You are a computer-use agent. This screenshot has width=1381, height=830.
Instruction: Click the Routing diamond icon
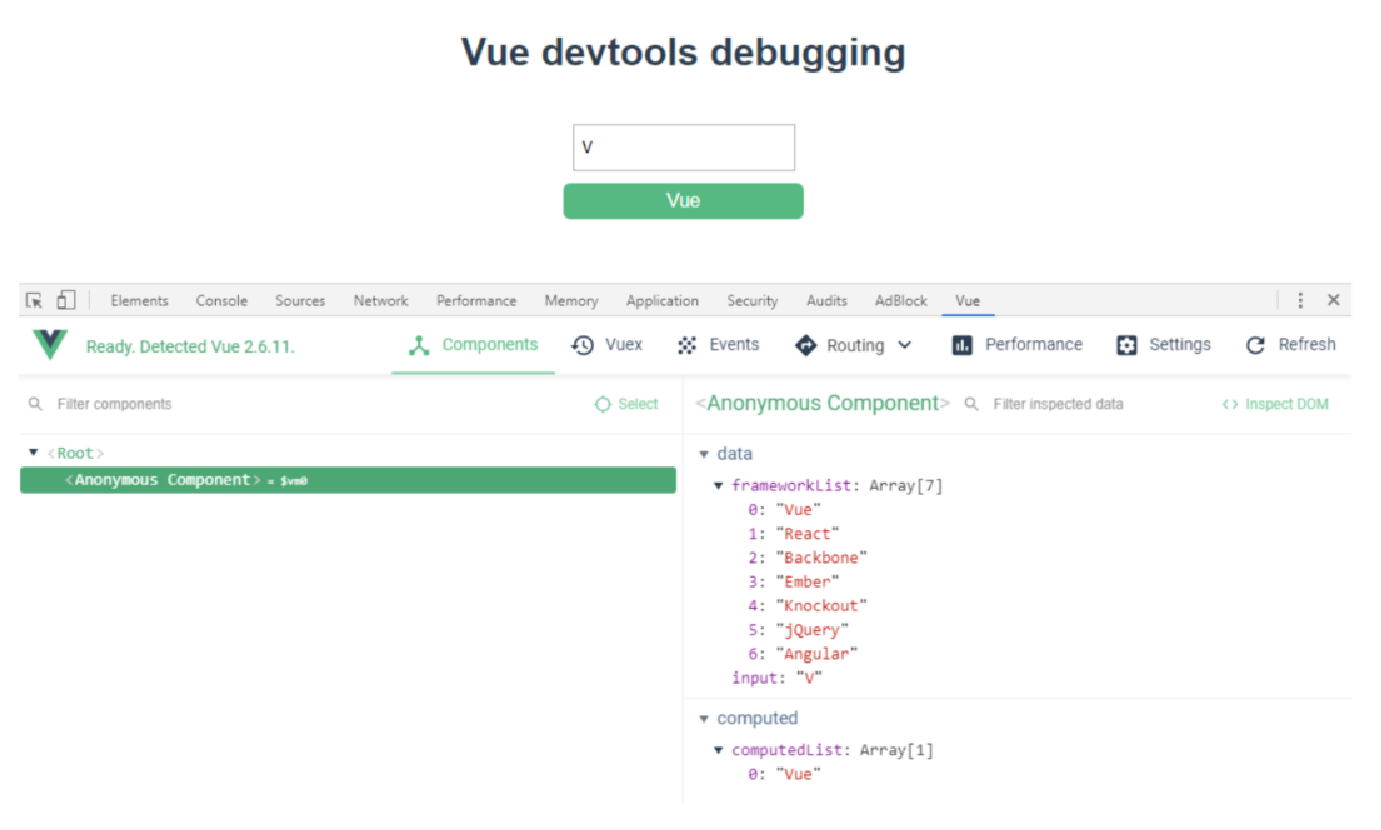[x=805, y=345]
